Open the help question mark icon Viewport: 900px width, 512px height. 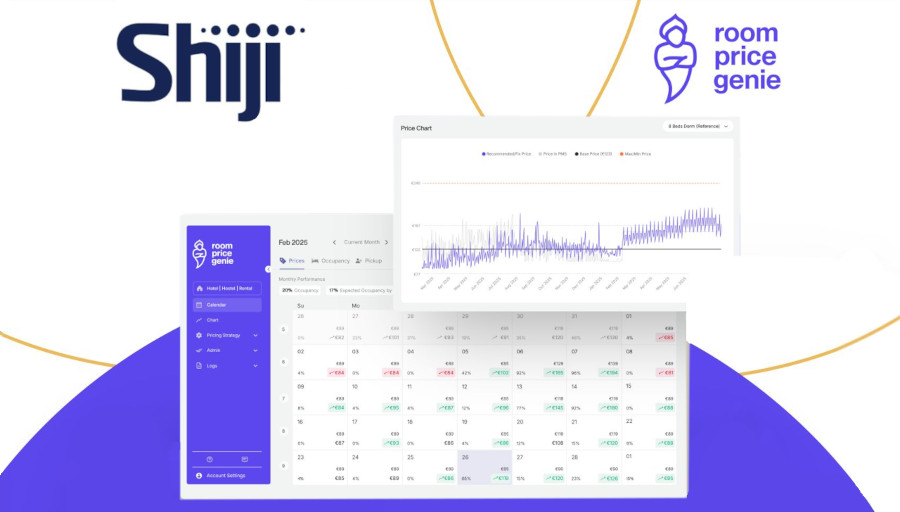tap(209, 459)
